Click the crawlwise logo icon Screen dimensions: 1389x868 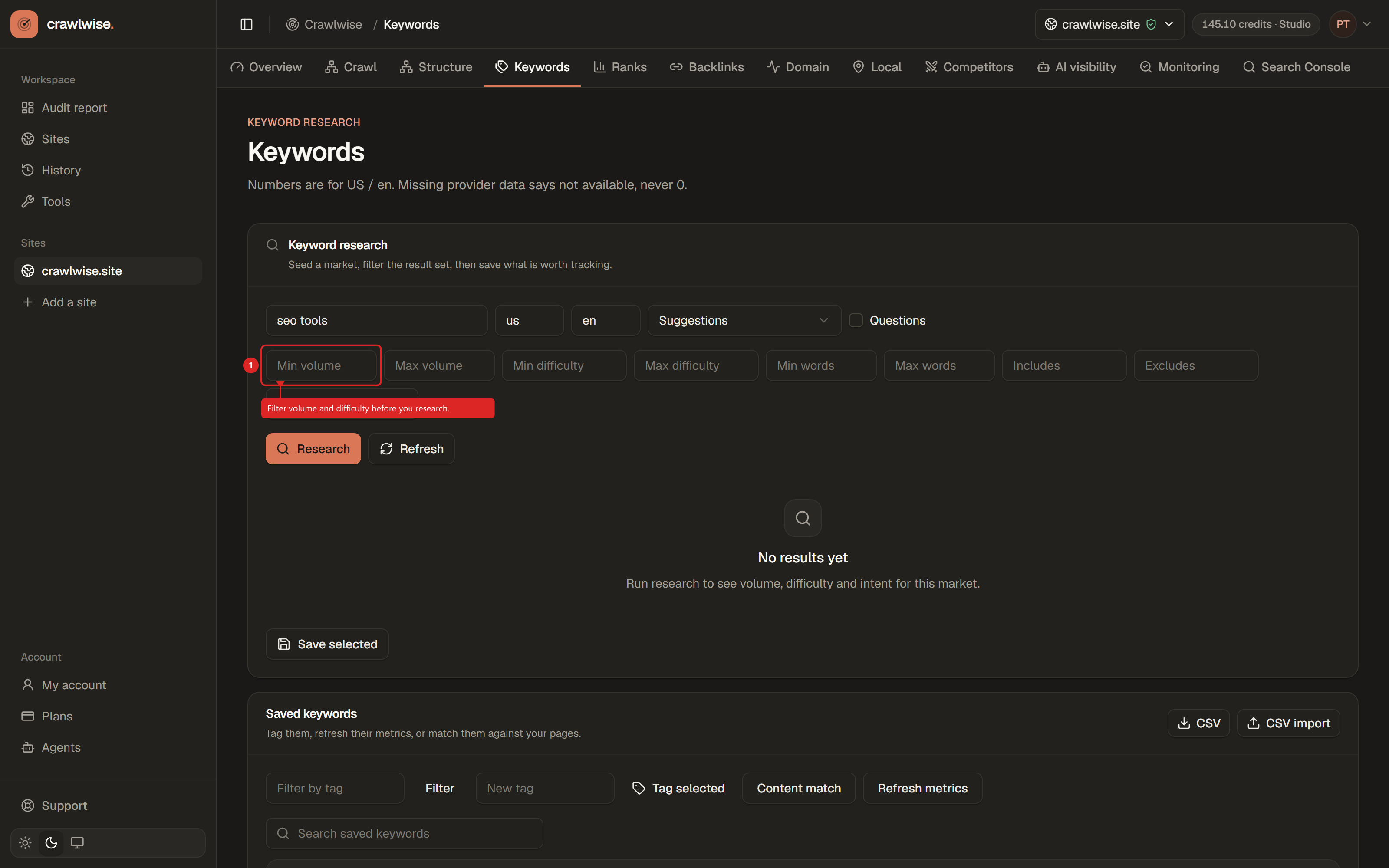[x=24, y=24]
